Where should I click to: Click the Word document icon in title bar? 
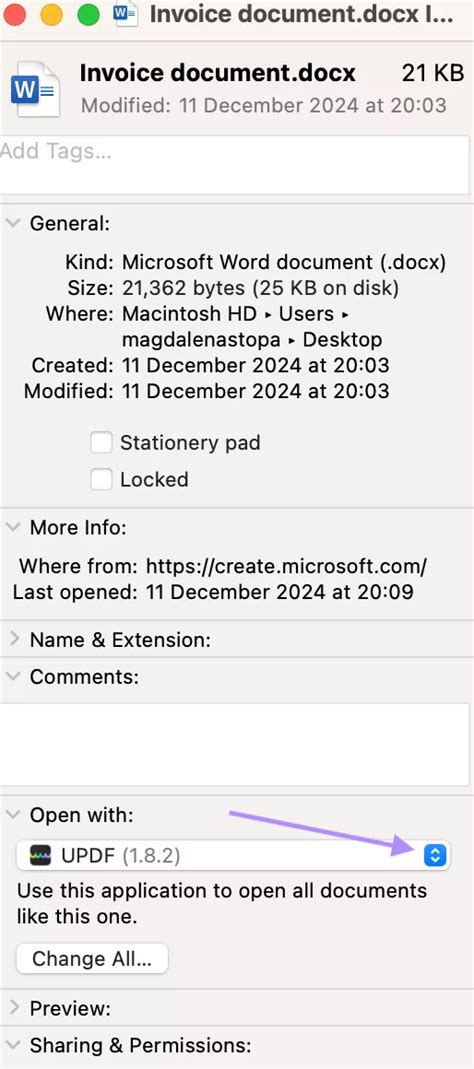pyautogui.click(x=126, y=14)
